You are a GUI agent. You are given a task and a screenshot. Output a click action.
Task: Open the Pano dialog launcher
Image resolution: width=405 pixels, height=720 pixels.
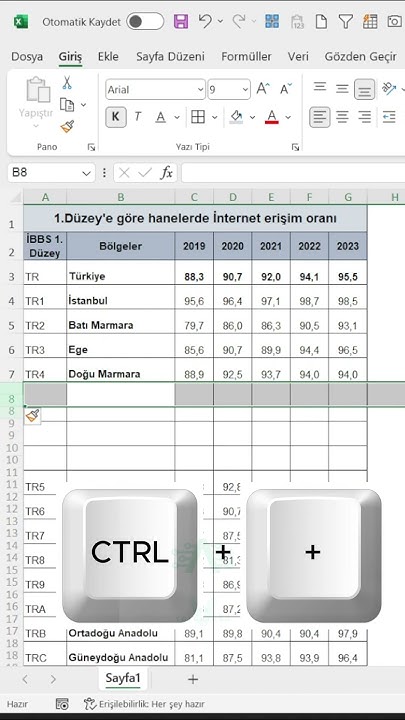(91, 147)
